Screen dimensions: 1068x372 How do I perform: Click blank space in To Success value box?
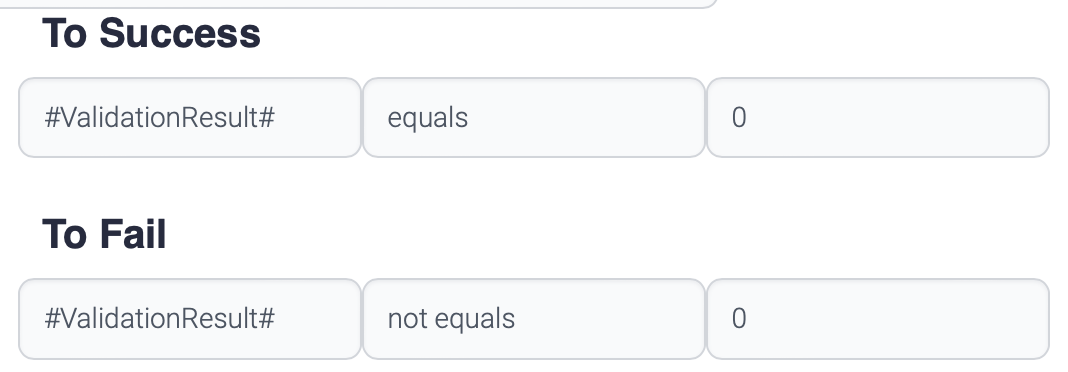[899, 118]
